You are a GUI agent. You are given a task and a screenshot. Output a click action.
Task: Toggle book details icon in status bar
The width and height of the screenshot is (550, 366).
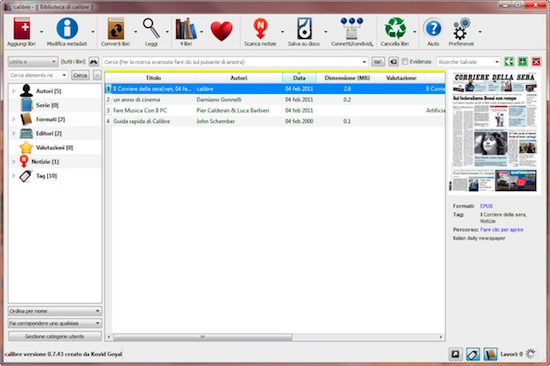(x=490, y=354)
